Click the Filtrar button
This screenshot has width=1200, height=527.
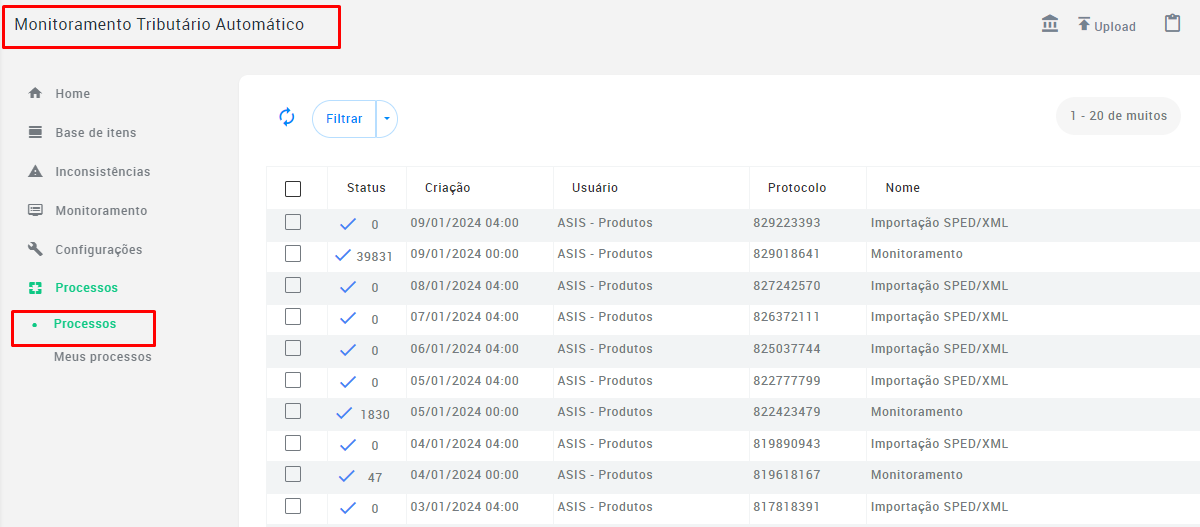tap(344, 119)
